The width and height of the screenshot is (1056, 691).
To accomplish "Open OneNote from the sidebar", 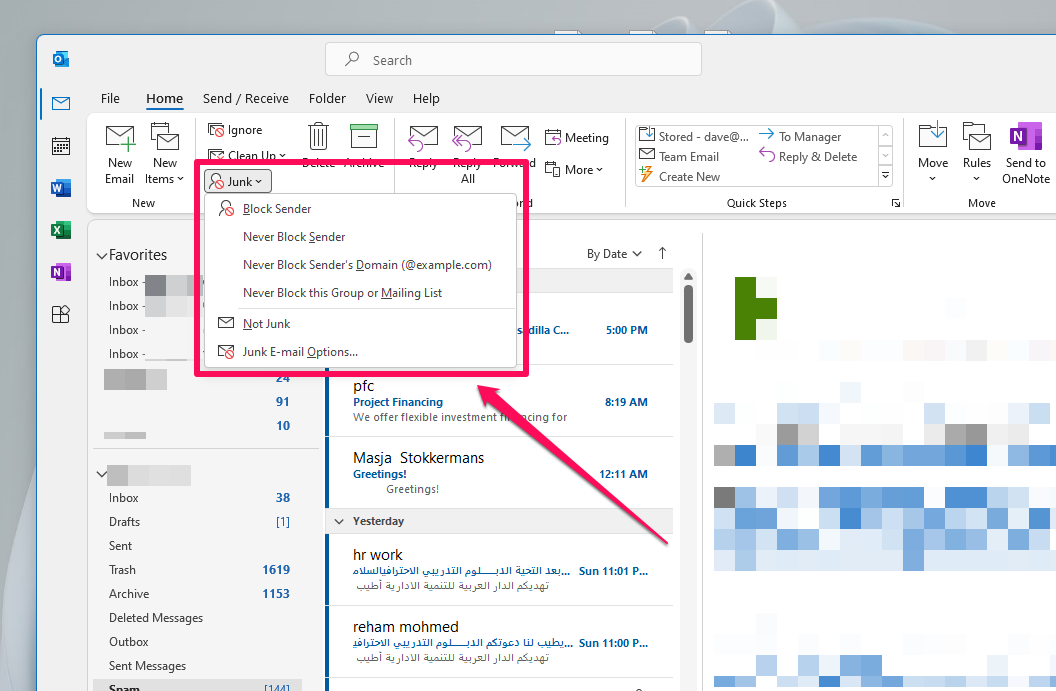I will coord(60,271).
